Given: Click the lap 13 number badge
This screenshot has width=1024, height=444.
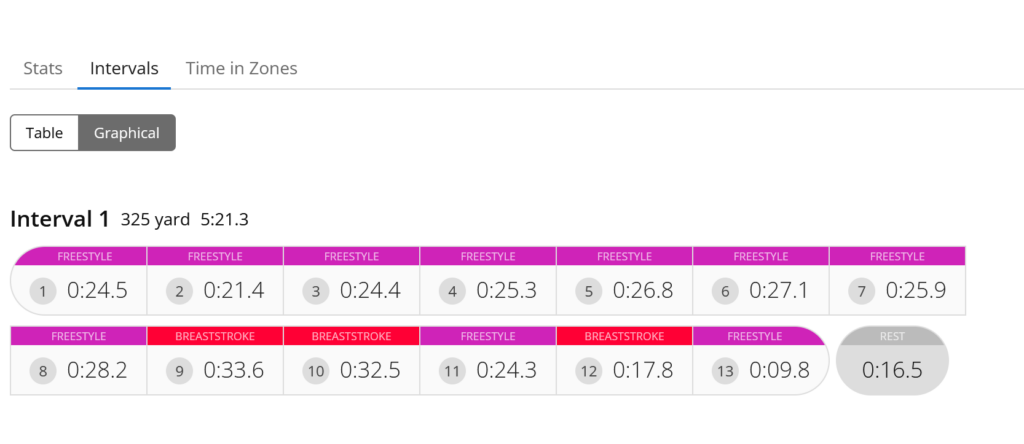Looking at the screenshot, I should click(x=727, y=371).
